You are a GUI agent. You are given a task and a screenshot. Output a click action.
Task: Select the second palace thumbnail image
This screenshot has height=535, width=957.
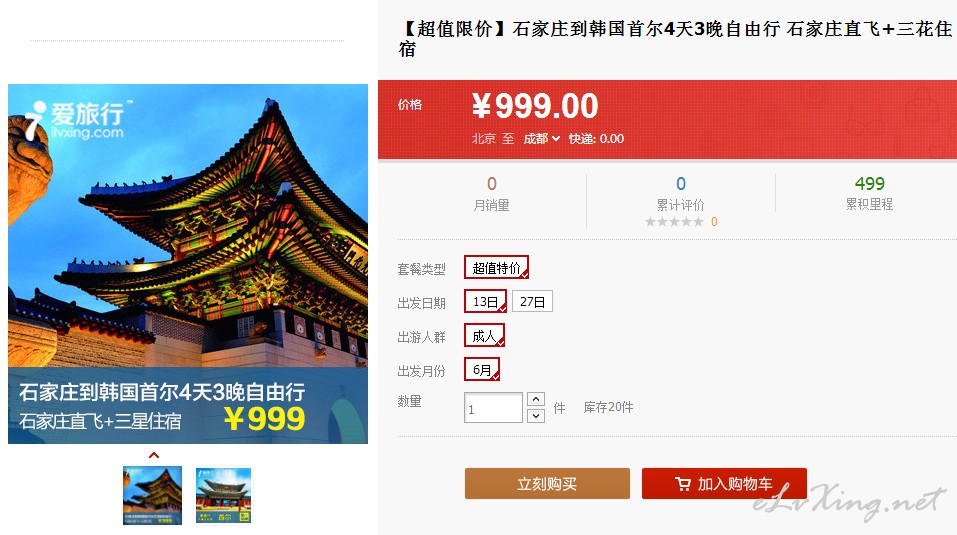(x=223, y=495)
